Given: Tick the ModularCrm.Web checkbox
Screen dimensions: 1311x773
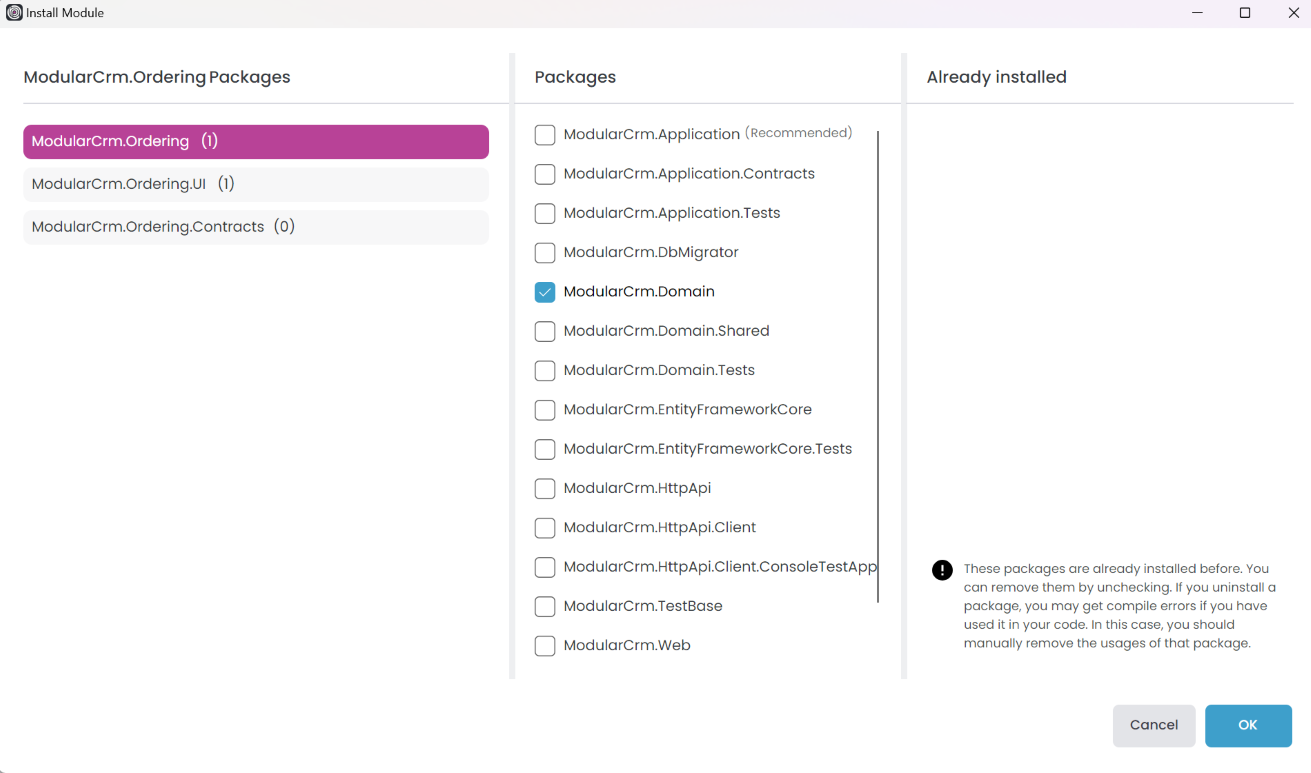Looking at the screenshot, I should tap(545, 646).
